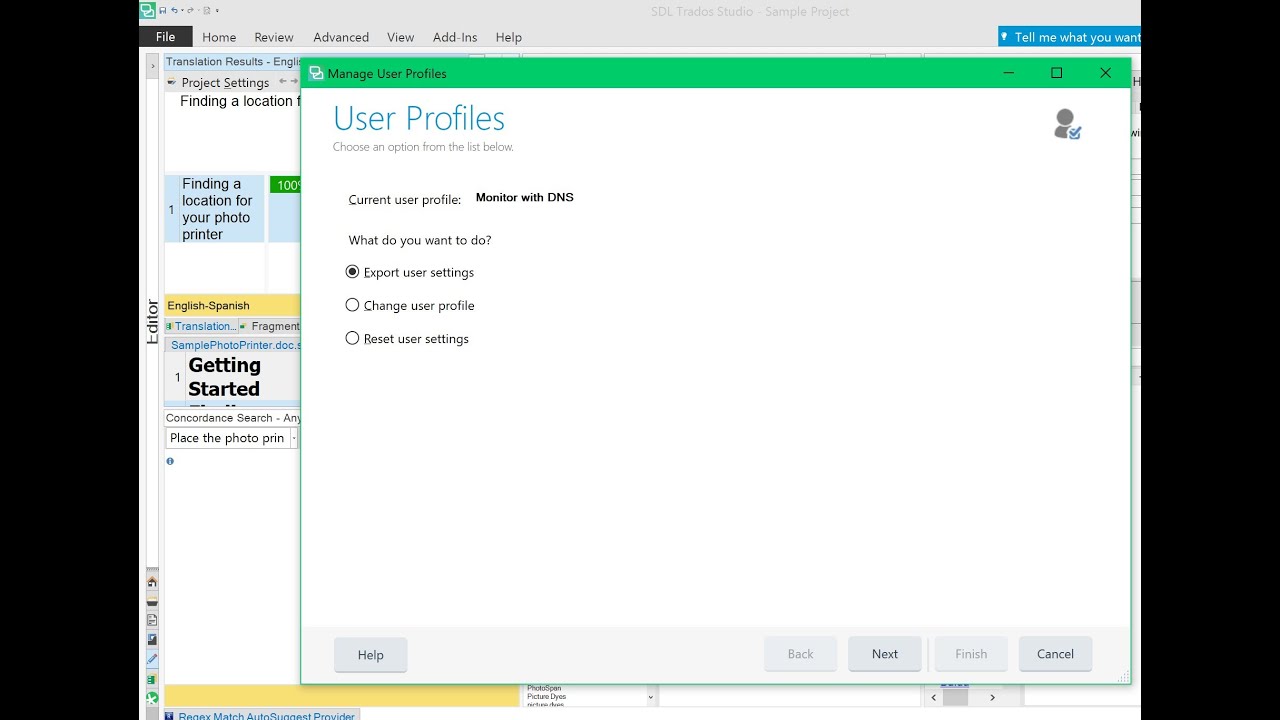Open the Help ribbon tab
1280x720 pixels.
[x=509, y=37]
